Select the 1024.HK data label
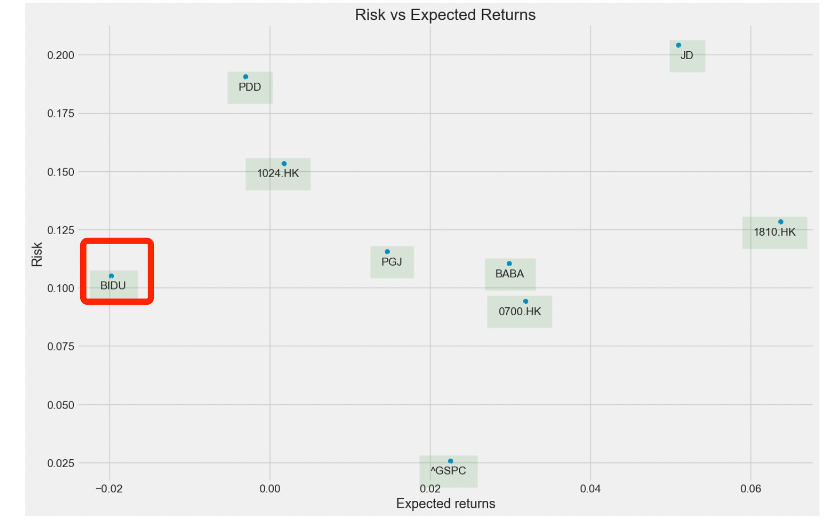The image size is (830, 524). 278,173
